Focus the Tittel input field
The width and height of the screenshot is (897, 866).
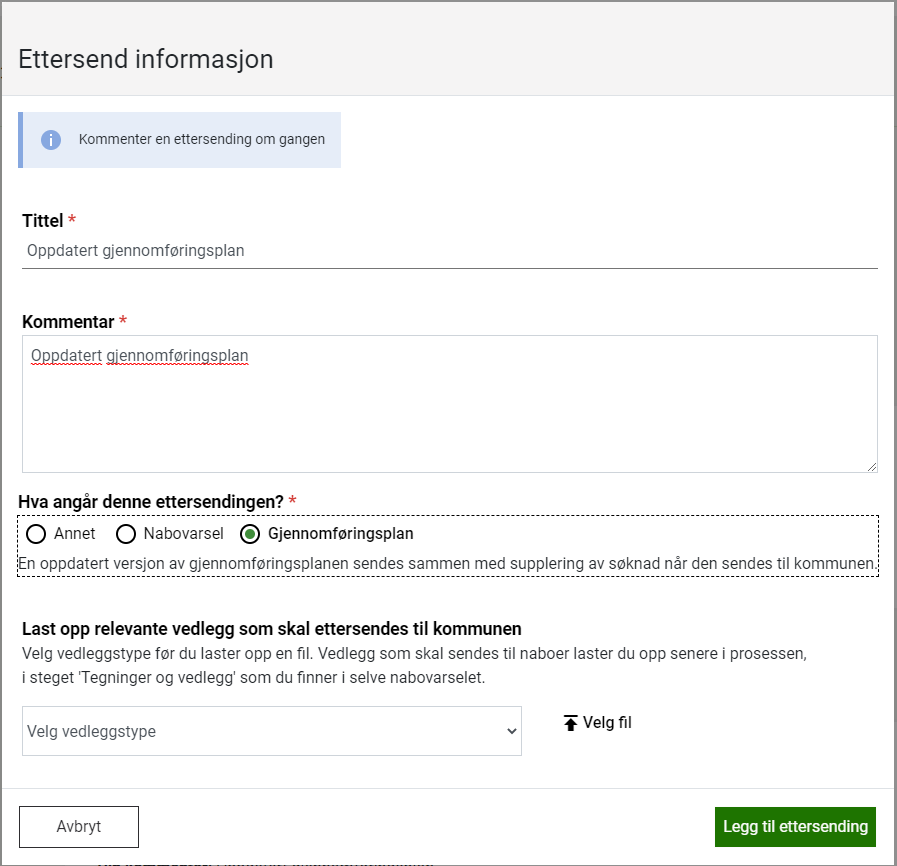click(449, 251)
